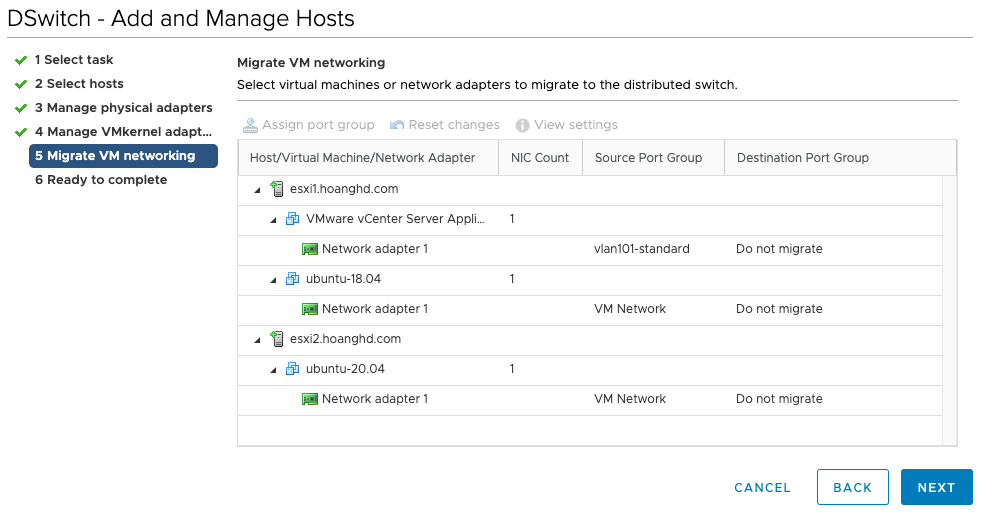Viewport: 984px width, 518px height.
Task: Select the ubuntu-18.04 row label
Action: coord(343,279)
